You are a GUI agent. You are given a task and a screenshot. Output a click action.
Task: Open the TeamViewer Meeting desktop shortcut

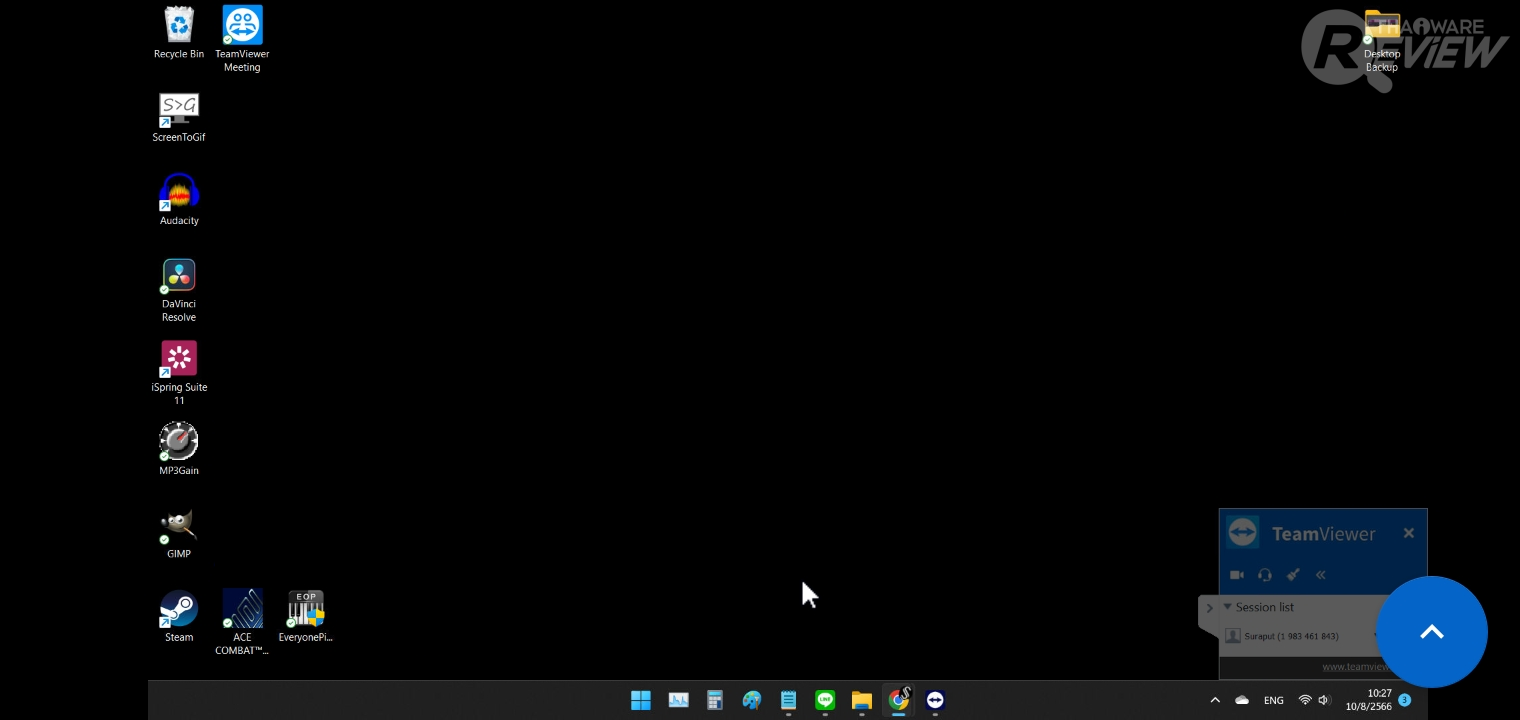pos(242,39)
